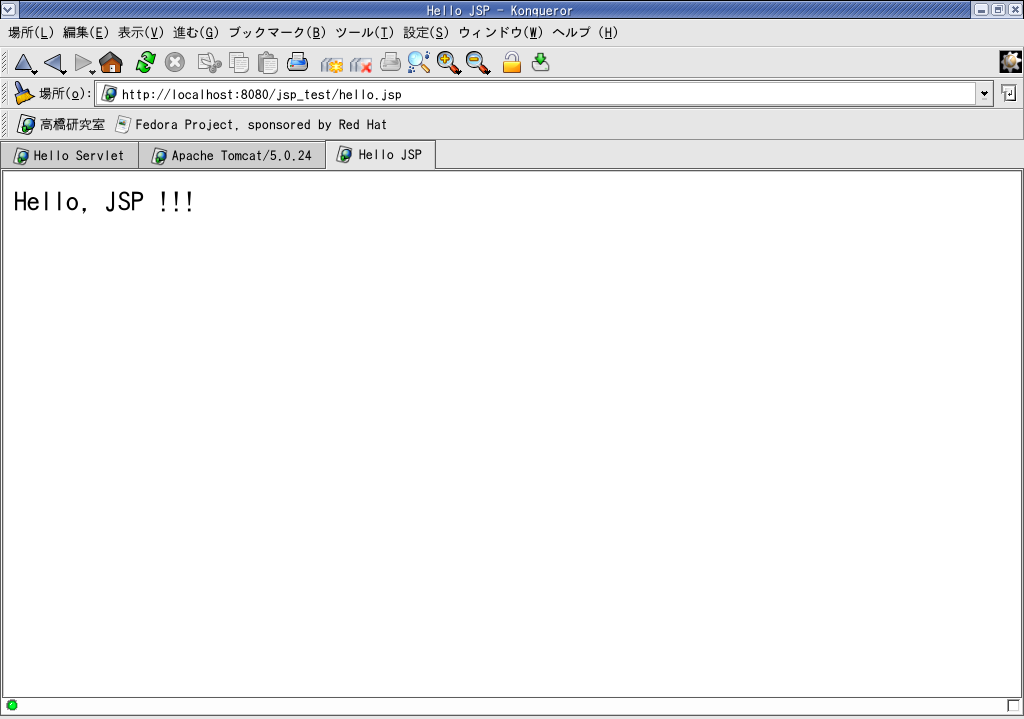Zoom out with the minus magnifier icon
Image resolution: width=1024 pixels, height=719 pixels.
(478, 63)
